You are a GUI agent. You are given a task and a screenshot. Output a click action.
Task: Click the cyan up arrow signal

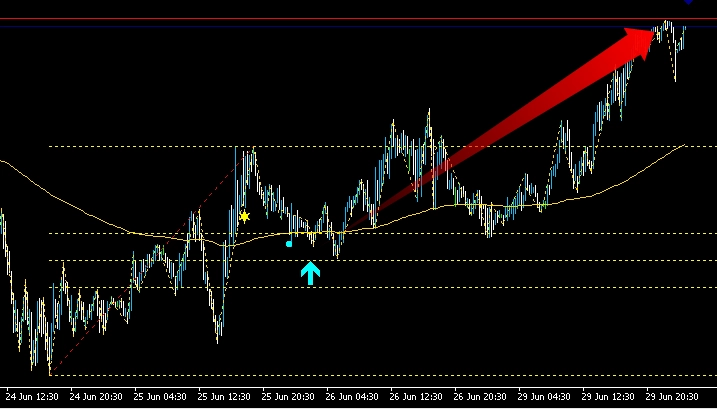pyautogui.click(x=310, y=273)
